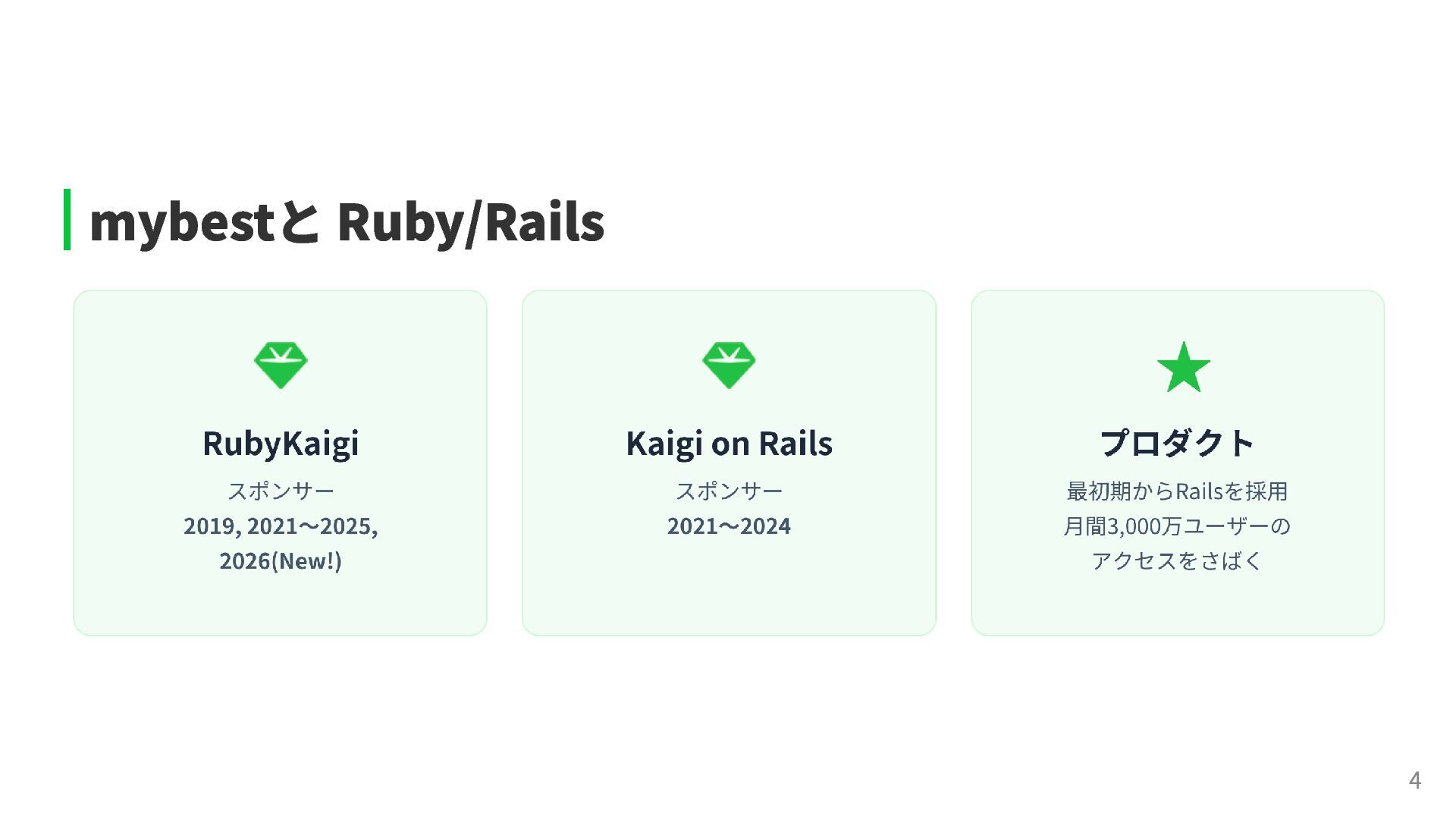Click the slide page number 4
Image resolution: width=1456 pixels, height=819 pixels.
click(1414, 780)
